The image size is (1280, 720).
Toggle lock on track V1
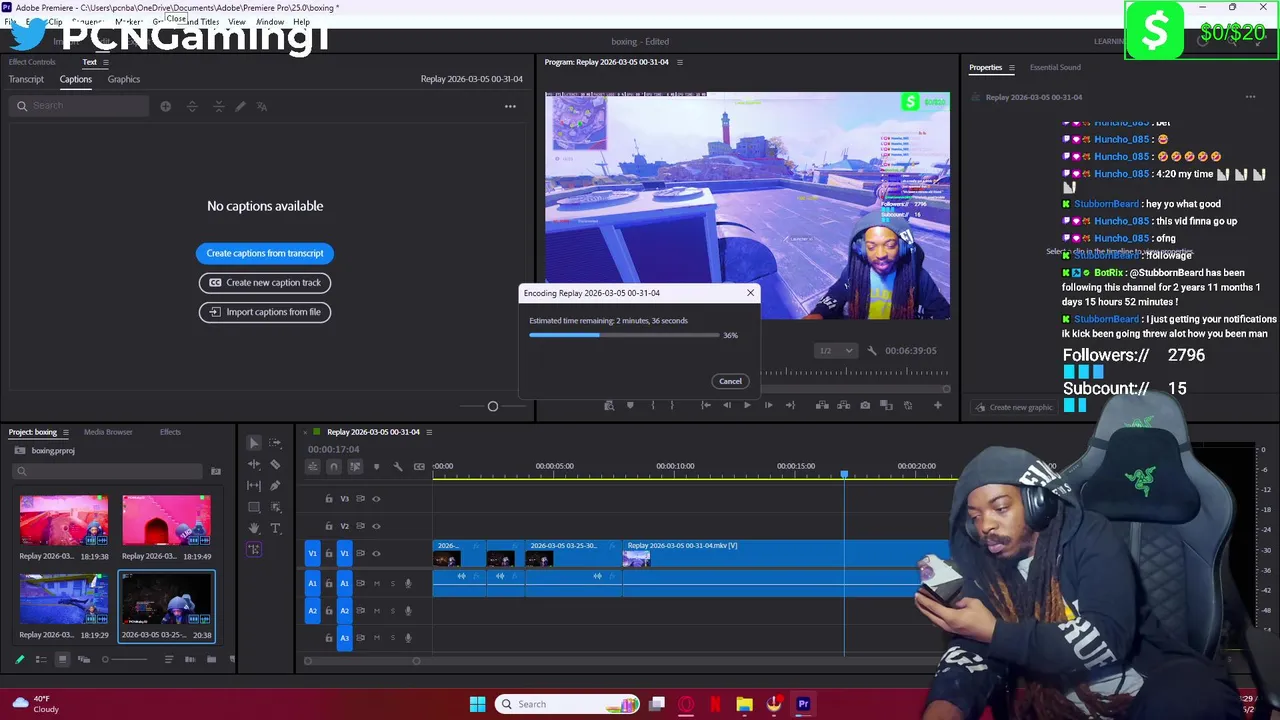tap(329, 553)
